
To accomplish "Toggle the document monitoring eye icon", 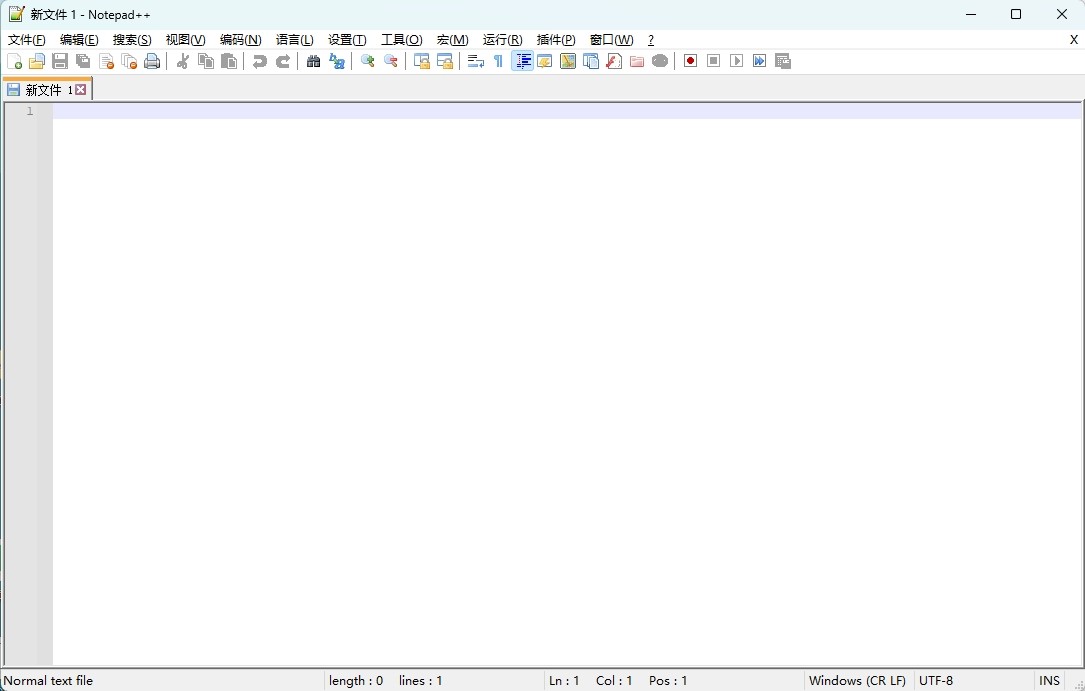I will 660,61.
